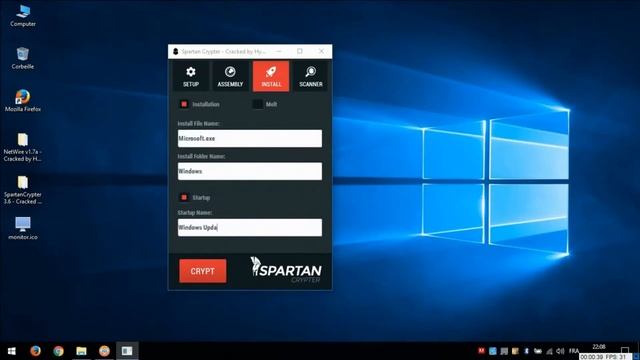This screenshot has height=360, width=640.
Task: Focus the Startup Name input field
Action: coord(250,227)
